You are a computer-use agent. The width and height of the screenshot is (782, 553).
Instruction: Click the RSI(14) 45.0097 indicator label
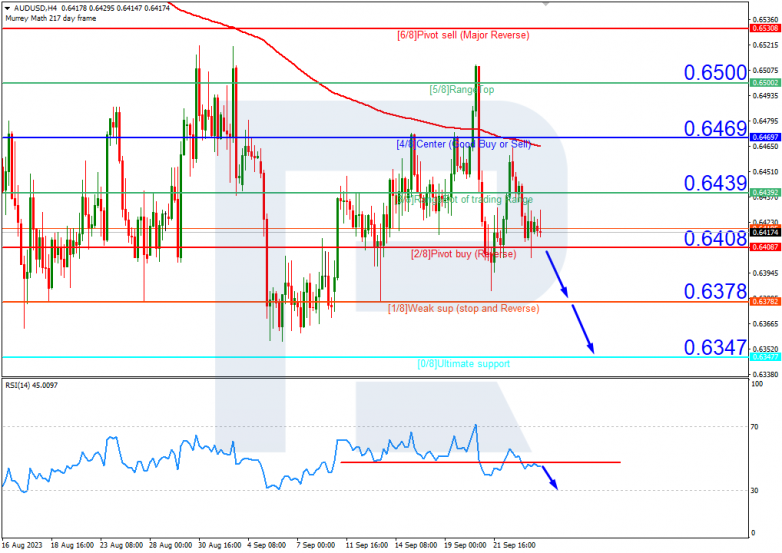tap(31, 385)
